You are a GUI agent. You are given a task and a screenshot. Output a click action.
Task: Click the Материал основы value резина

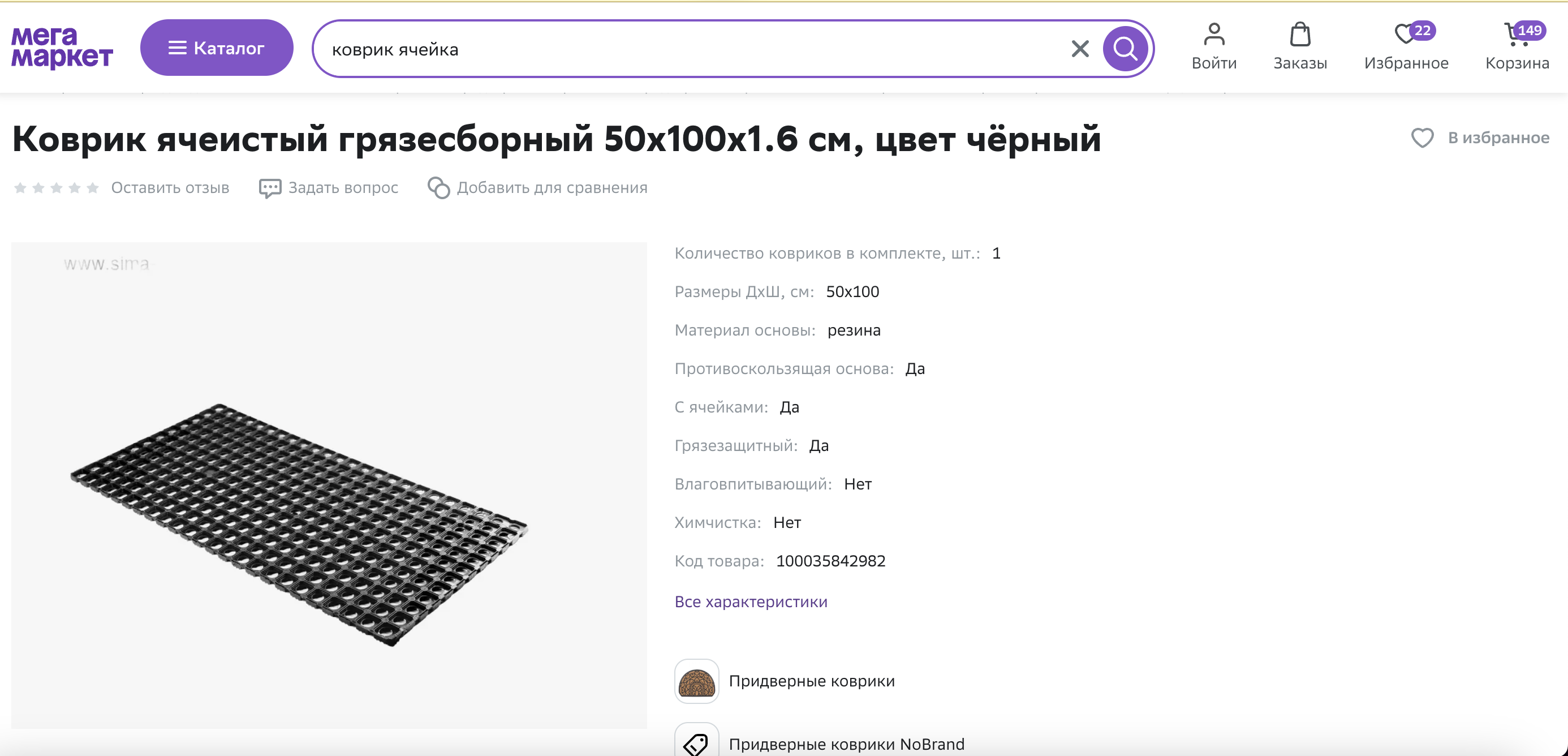coord(854,330)
